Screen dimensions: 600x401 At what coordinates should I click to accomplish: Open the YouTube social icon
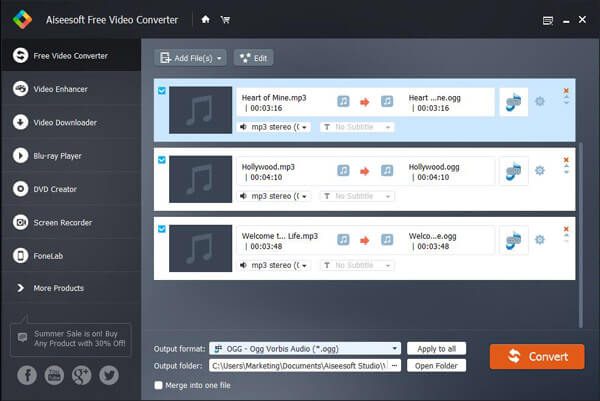click(54, 375)
